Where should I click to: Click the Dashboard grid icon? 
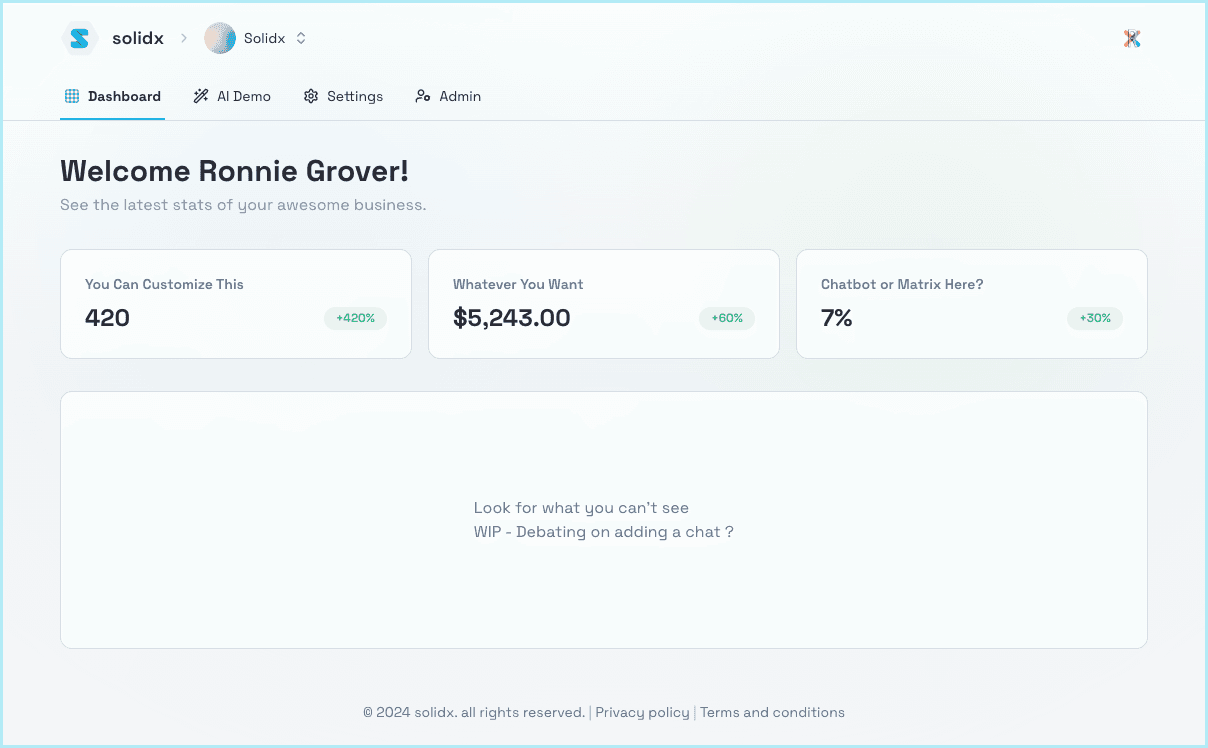coord(72,97)
